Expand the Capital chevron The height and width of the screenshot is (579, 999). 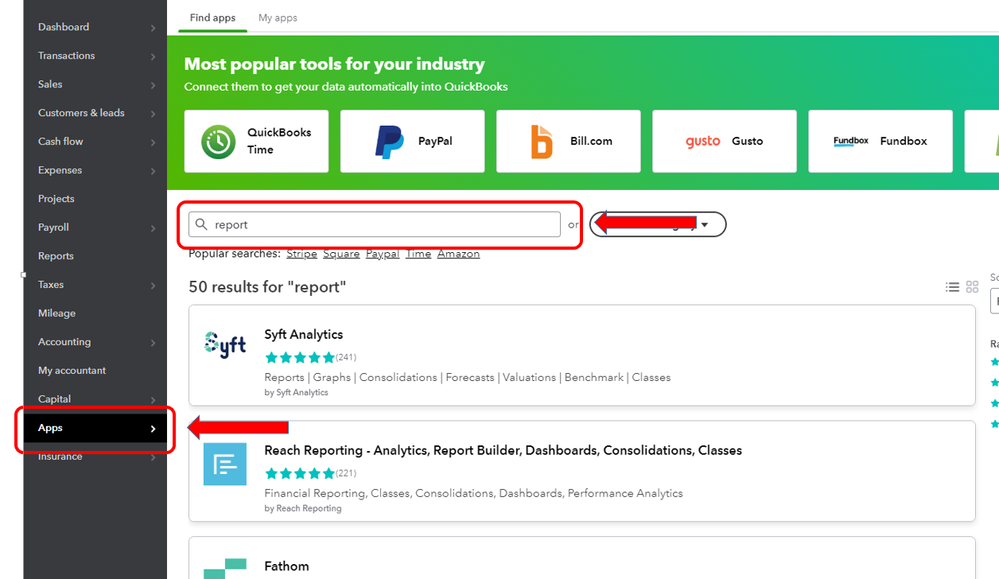click(153, 400)
